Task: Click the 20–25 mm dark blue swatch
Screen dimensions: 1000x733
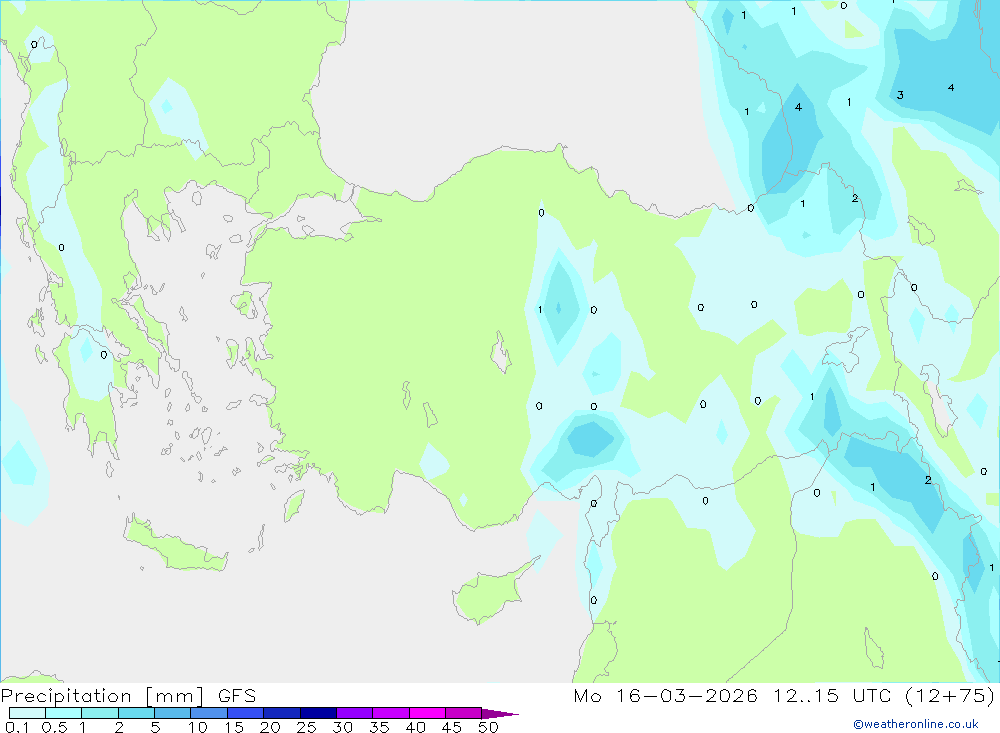Action: (281, 713)
